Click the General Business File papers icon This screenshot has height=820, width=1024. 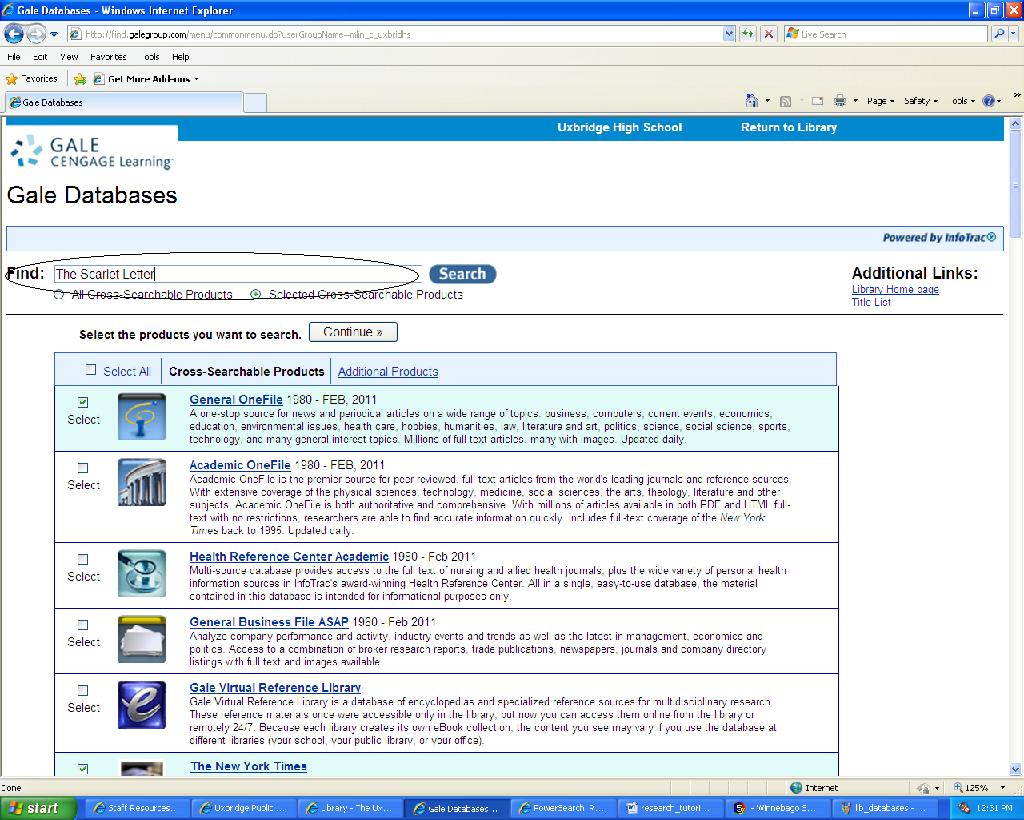[142, 639]
